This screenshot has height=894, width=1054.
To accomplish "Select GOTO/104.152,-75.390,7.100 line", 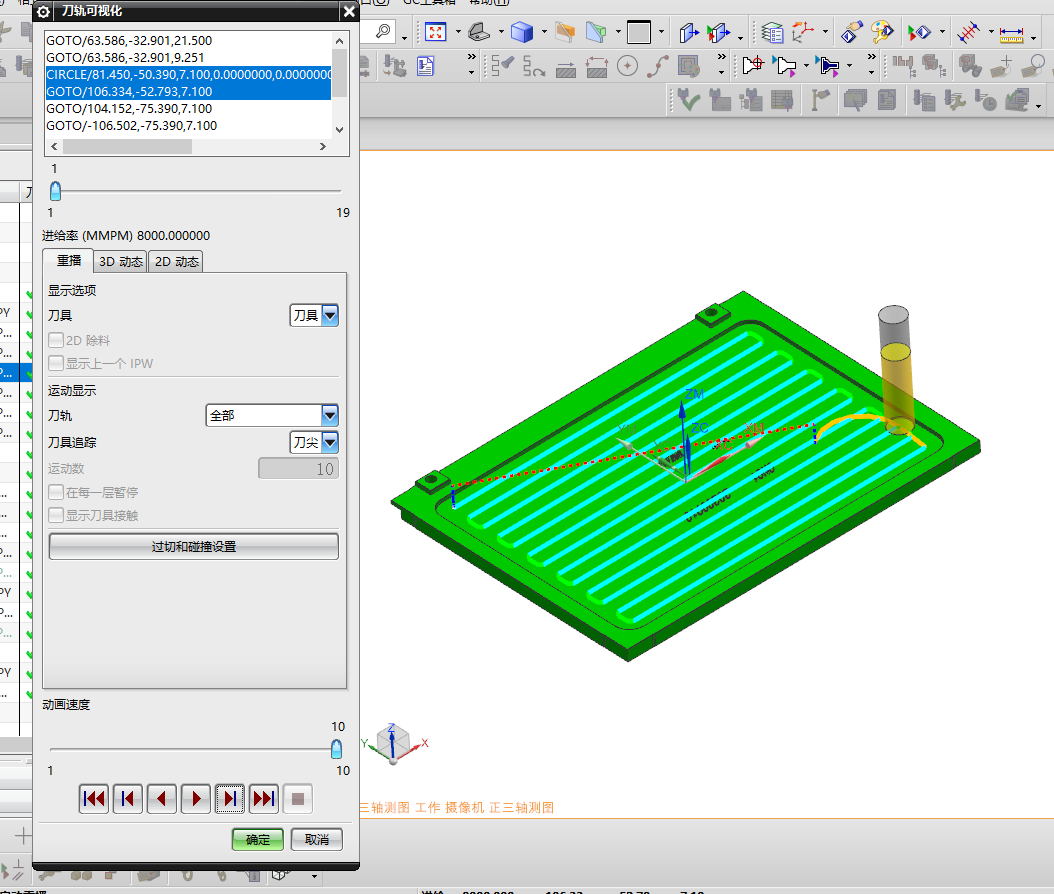I will tap(129, 108).
